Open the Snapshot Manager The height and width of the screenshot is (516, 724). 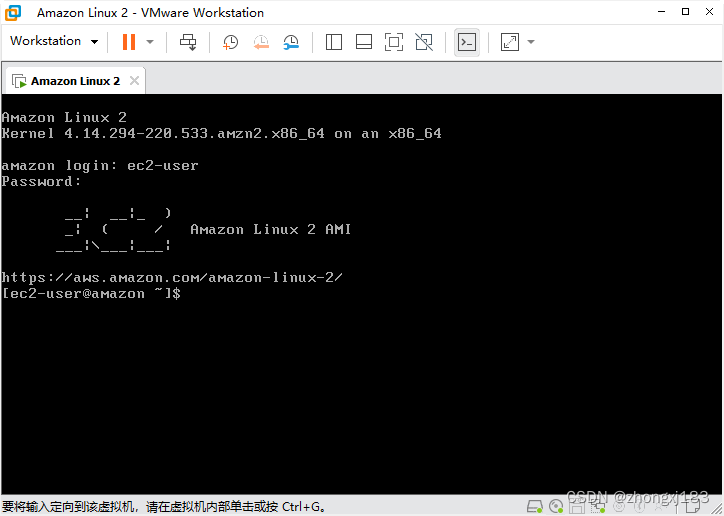point(291,42)
